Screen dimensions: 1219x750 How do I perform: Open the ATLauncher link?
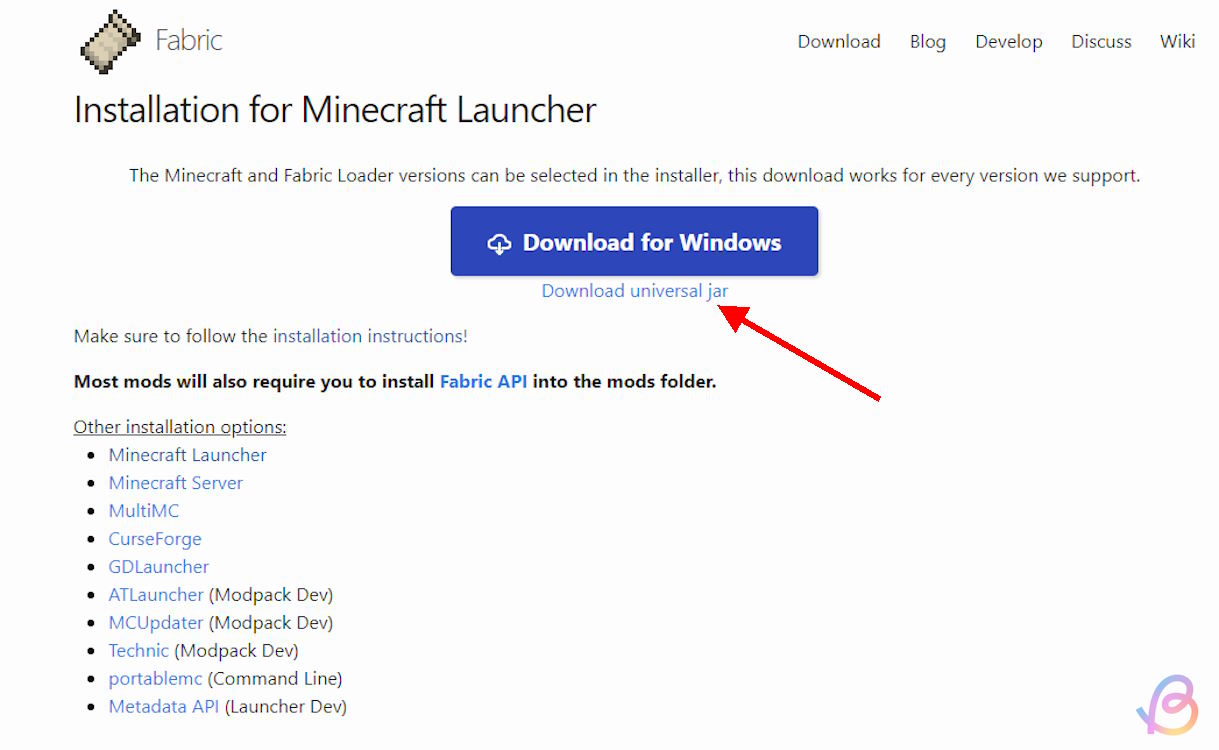(x=156, y=595)
